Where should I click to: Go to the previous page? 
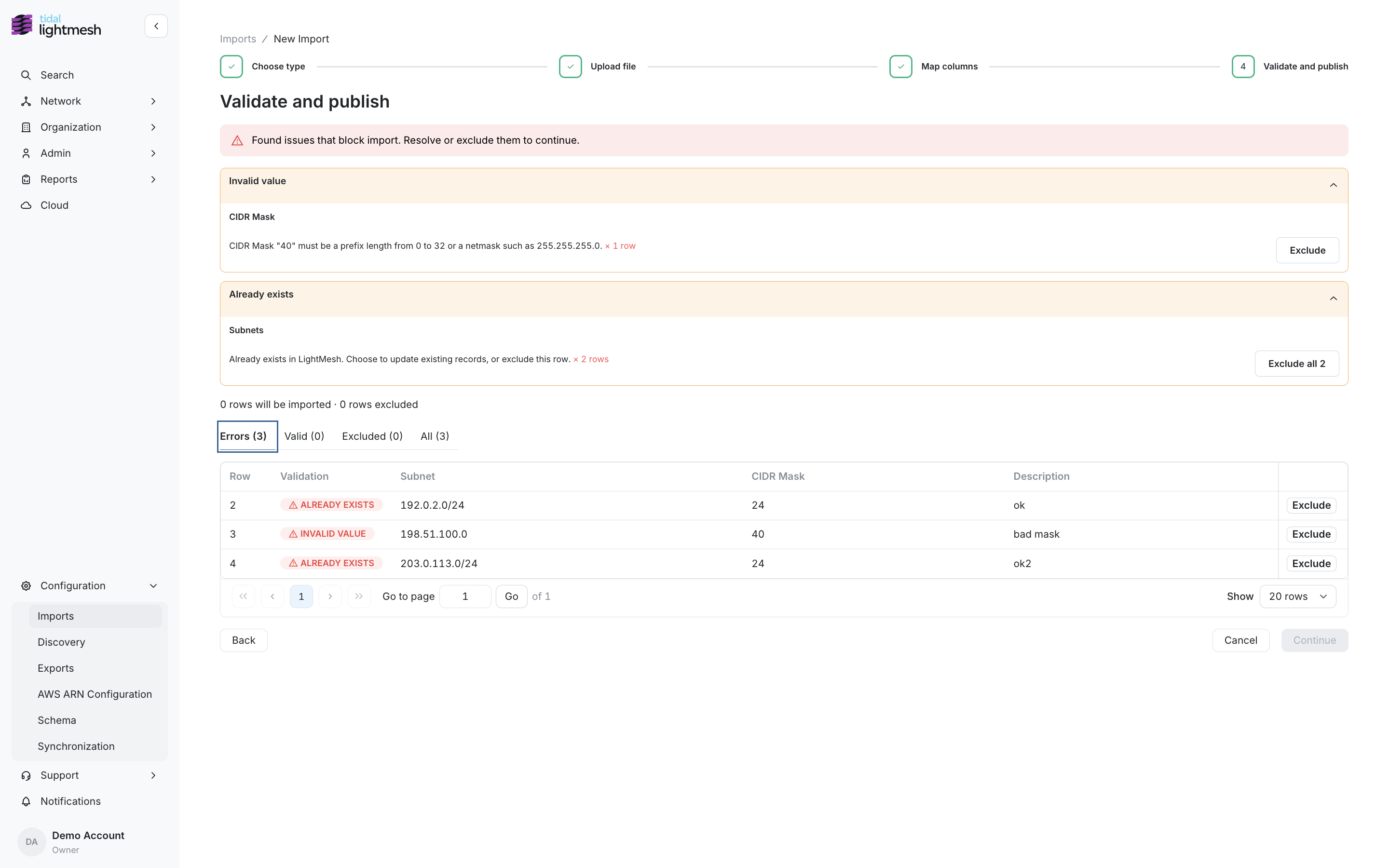click(x=272, y=597)
